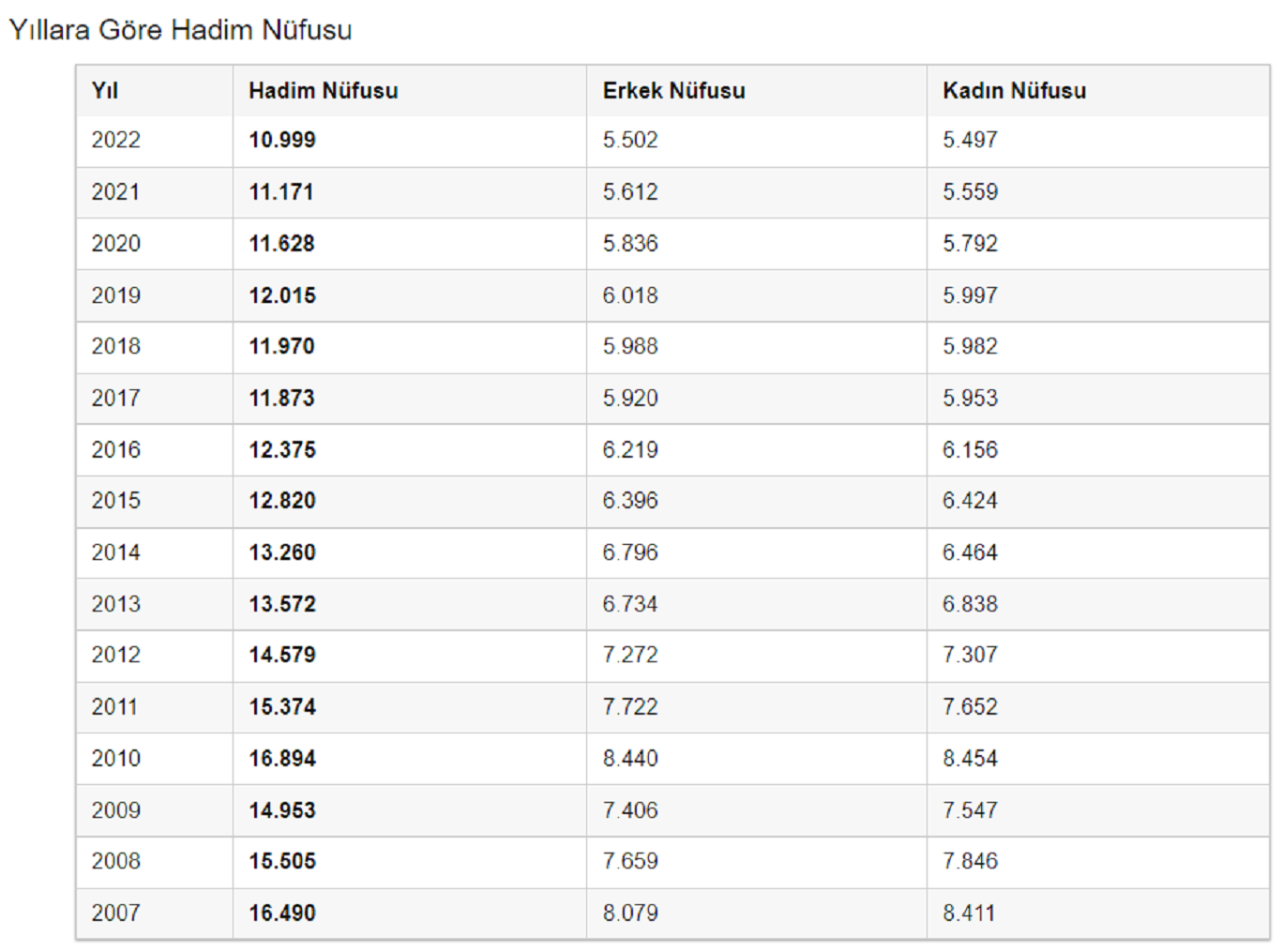Viewport: 1283px width, 952px height.
Task: Click the 'Yıl' column header
Action: (x=105, y=91)
